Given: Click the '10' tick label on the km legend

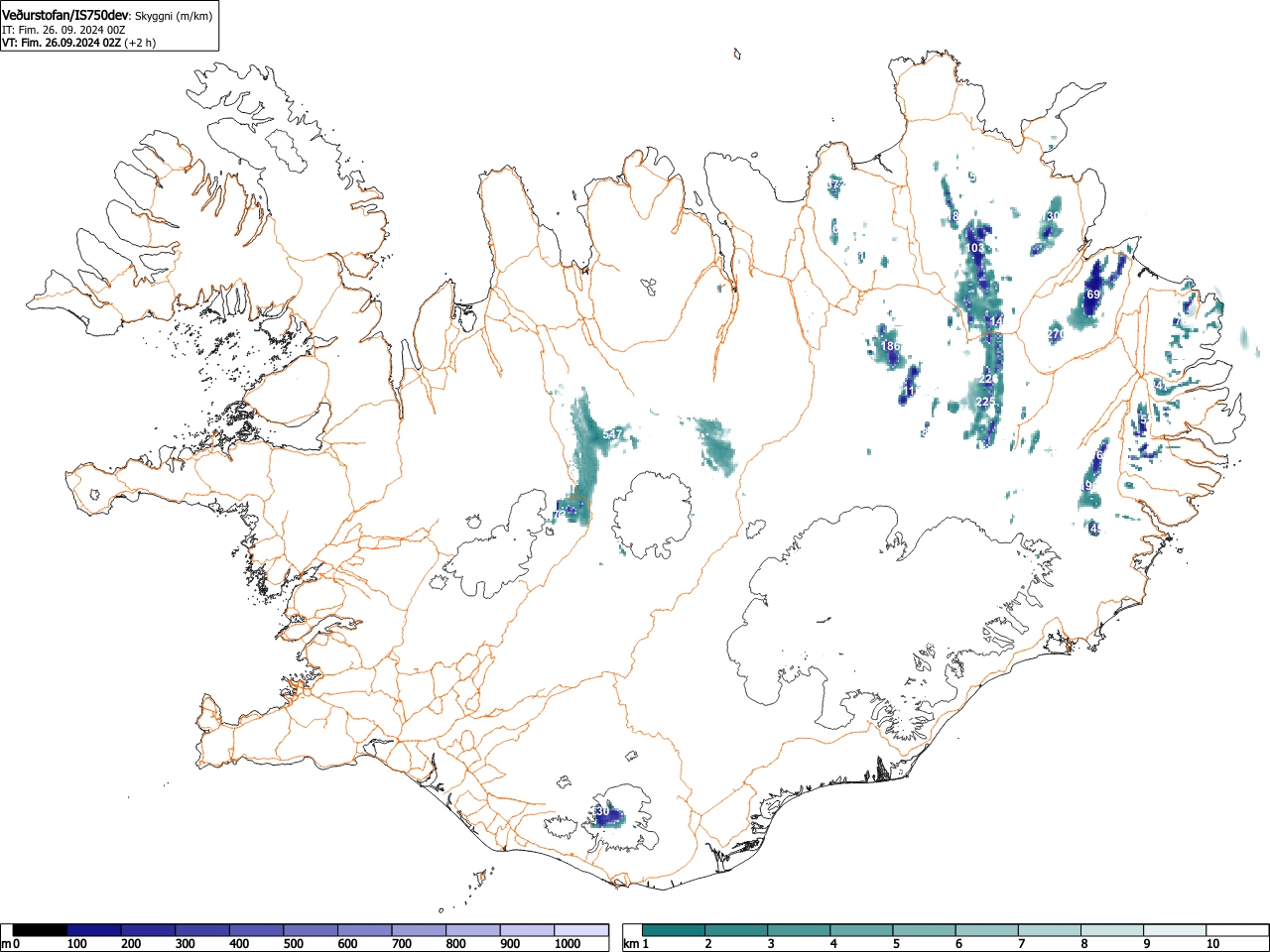Looking at the screenshot, I should tap(1212, 944).
